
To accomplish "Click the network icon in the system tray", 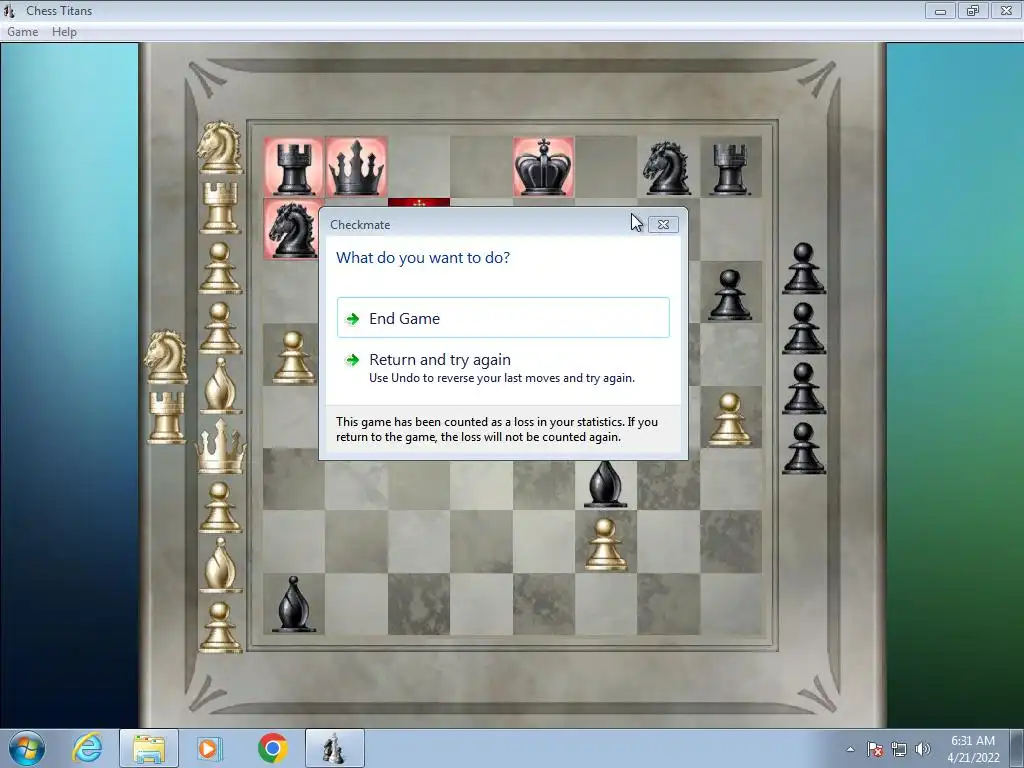I will 899,749.
